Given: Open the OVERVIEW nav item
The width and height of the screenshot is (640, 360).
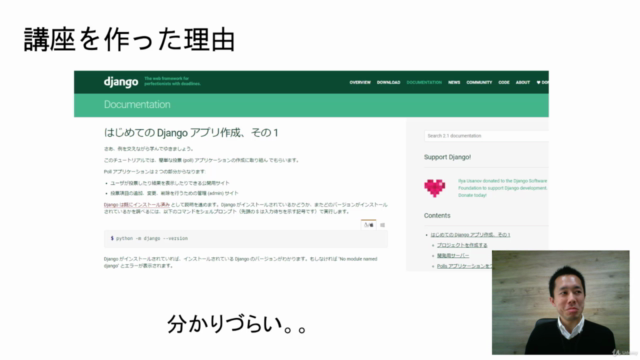Looking at the screenshot, I should (x=360, y=82).
